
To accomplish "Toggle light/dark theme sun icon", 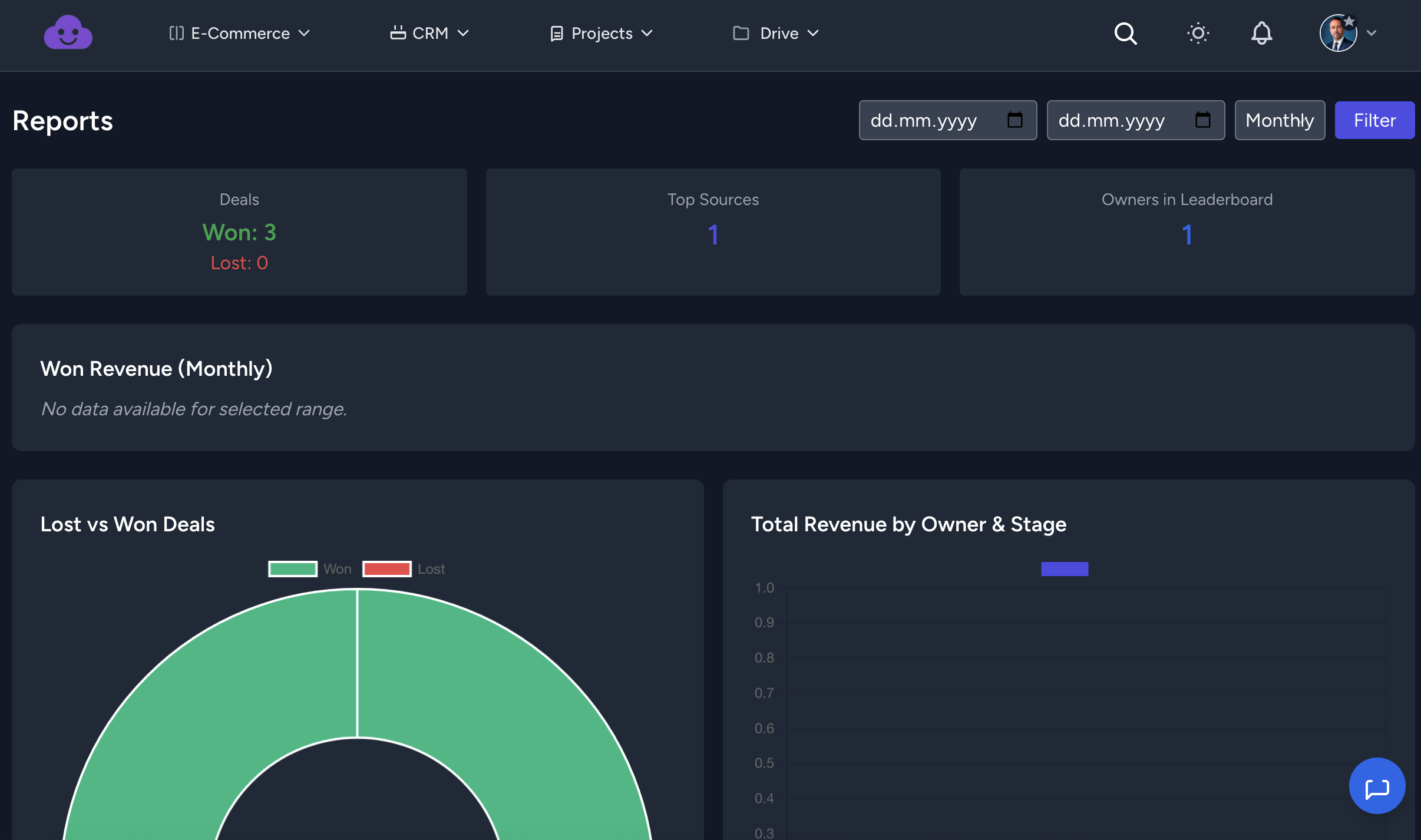I will coord(1198,34).
